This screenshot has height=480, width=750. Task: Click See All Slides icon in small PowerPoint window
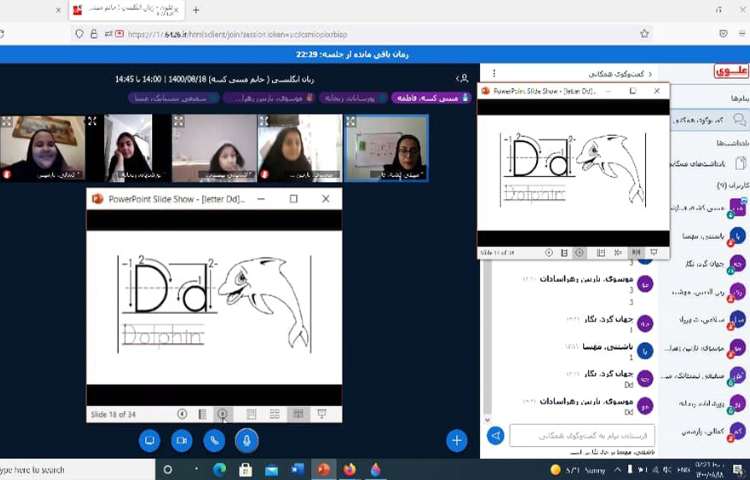(x=564, y=252)
